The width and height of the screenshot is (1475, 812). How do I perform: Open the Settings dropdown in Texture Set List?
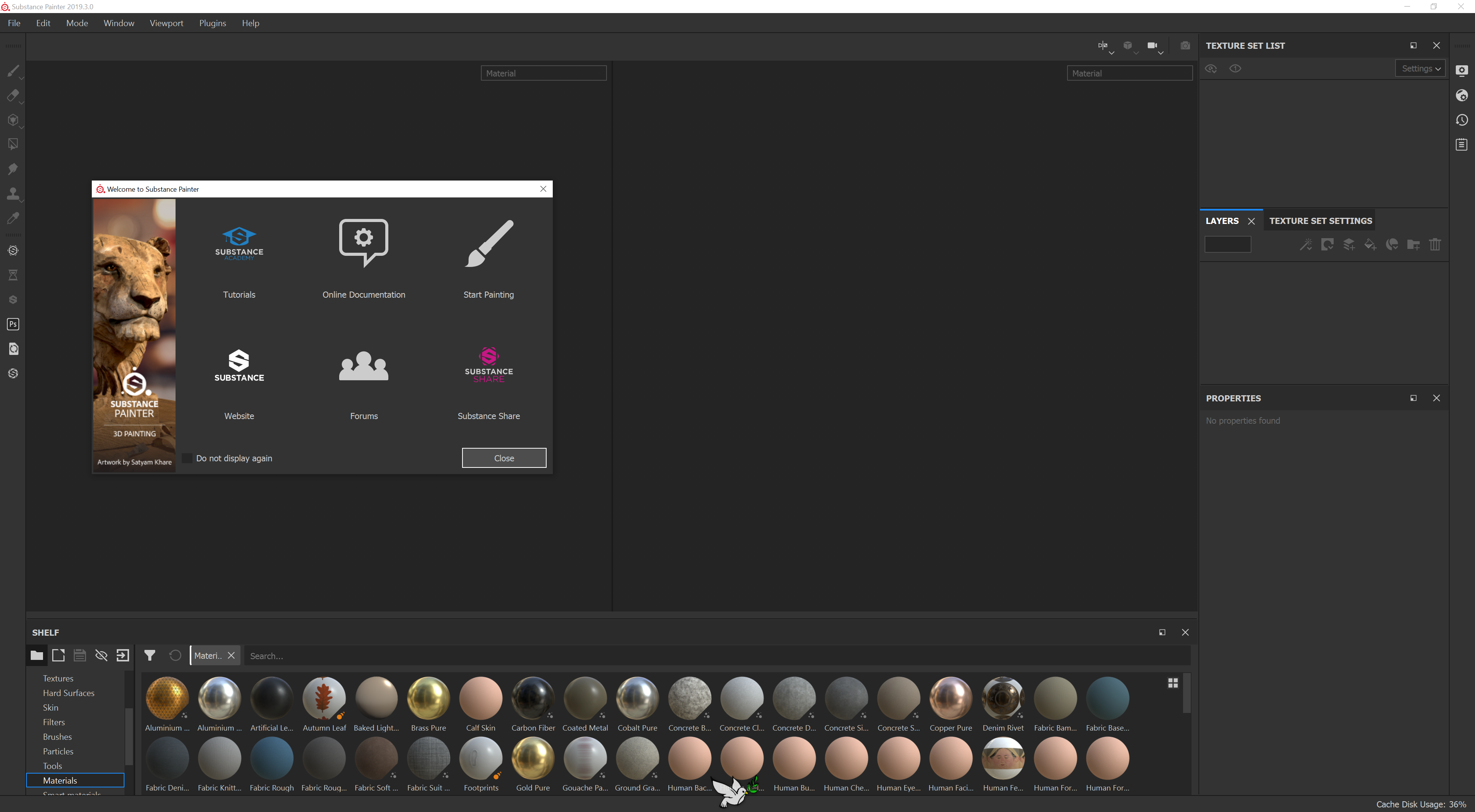(x=1420, y=68)
